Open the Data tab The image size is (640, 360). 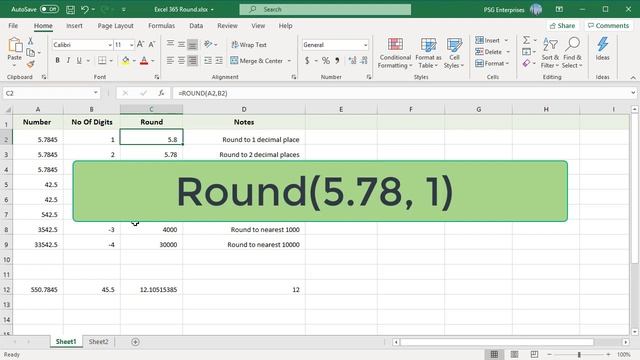click(x=196, y=26)
